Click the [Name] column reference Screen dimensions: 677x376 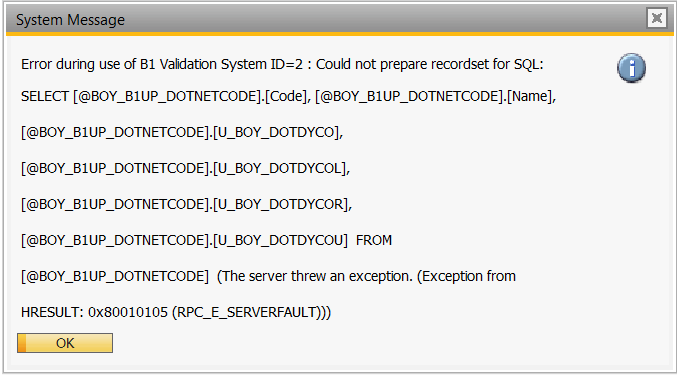529,96
